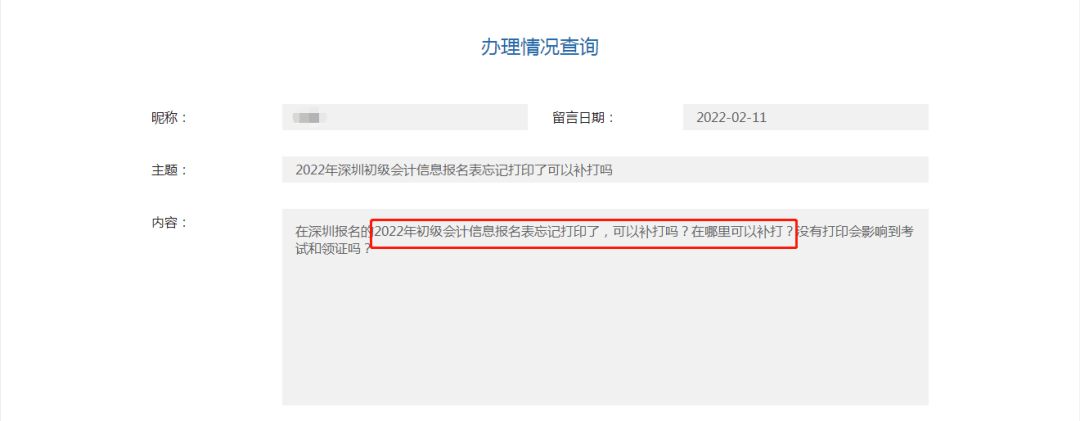
Task: Click the 内容： label
Action: pyautogui.click(x=169, y=223)
